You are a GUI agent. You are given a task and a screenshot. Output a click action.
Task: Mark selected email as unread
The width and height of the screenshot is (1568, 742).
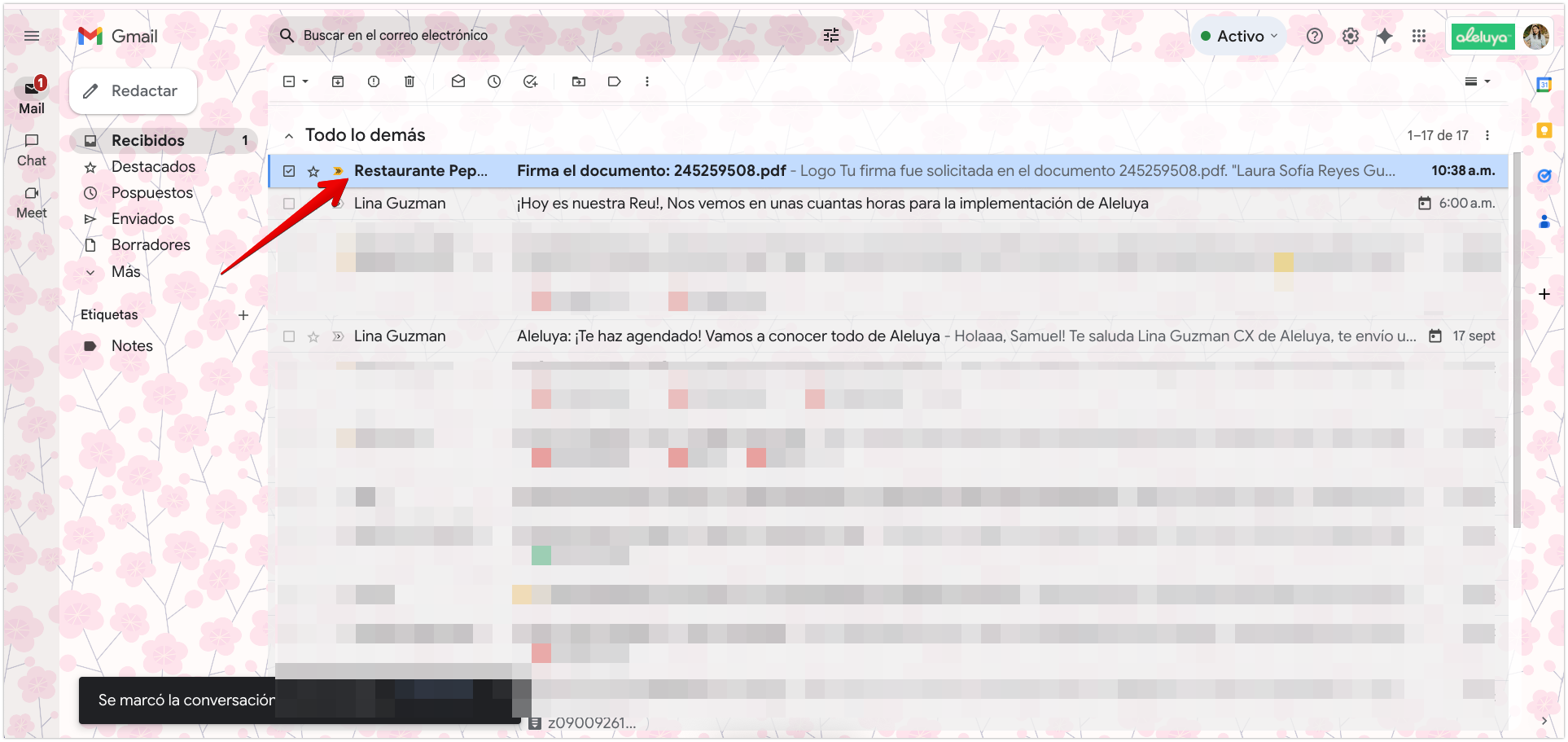458,81
